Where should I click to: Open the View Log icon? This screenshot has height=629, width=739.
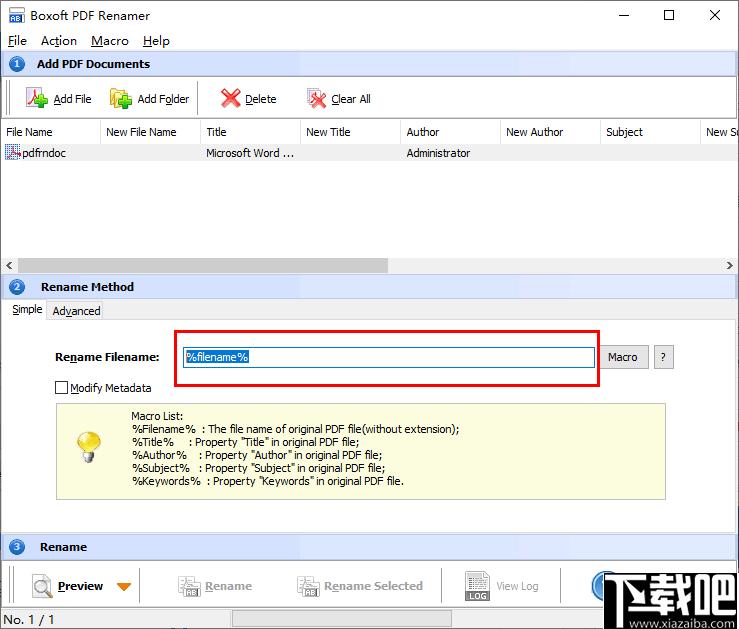click(x=477, y=586)
